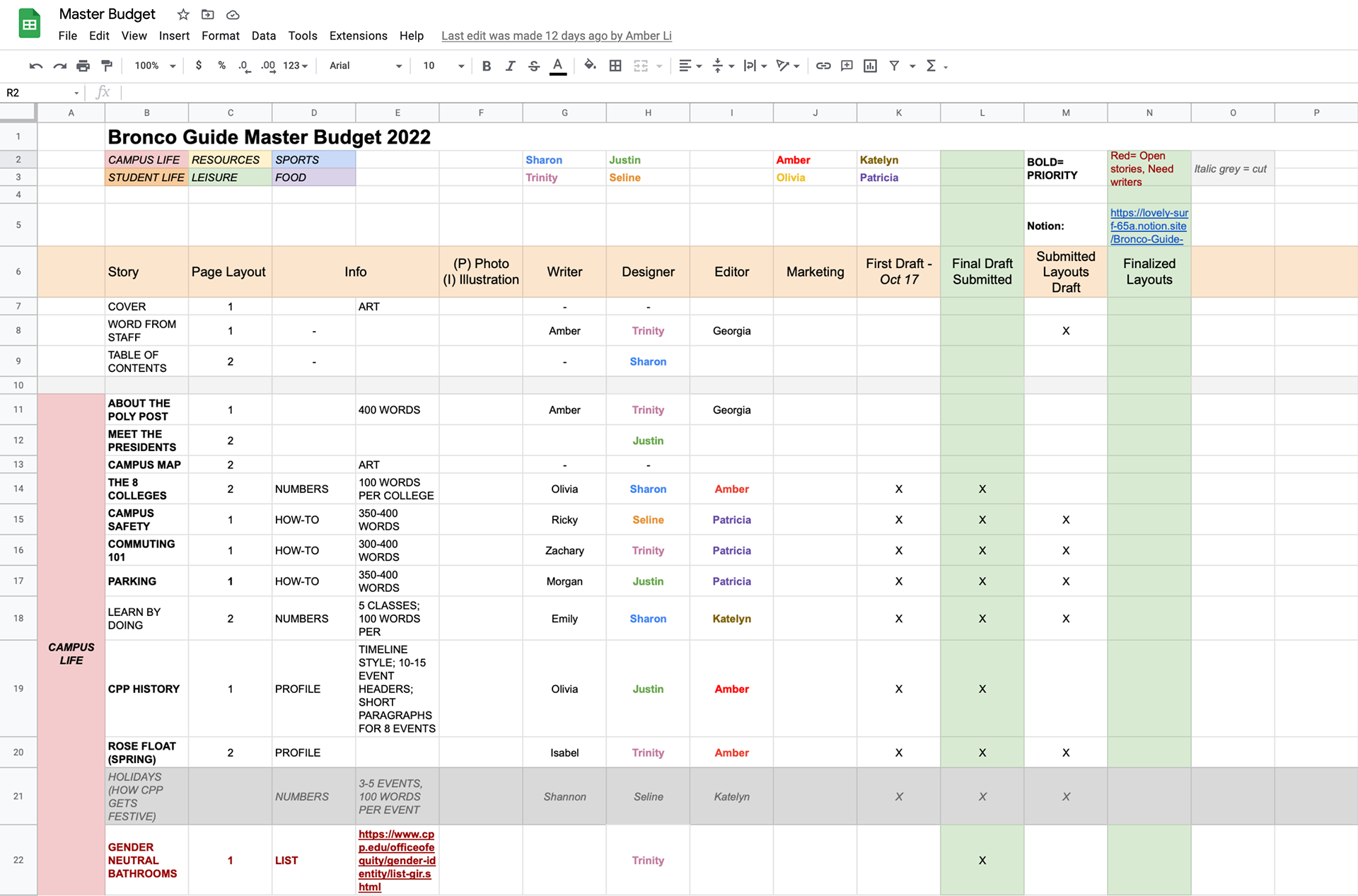Open the gender neutral bathrooms URL link
The height and width of the screenshot is (896, 1358).
click(x=396, y=860)
